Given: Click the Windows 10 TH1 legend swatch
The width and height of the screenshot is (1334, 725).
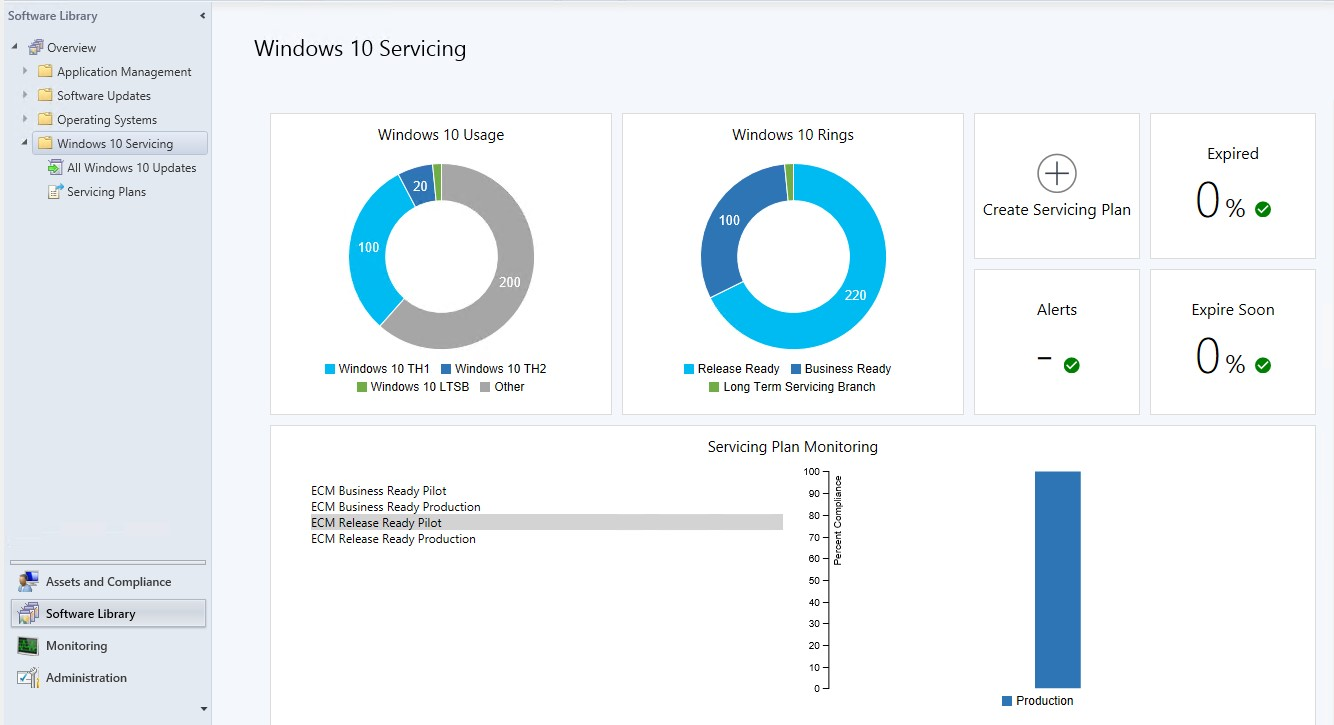Looking at the screenshot, I should [330, 369].
